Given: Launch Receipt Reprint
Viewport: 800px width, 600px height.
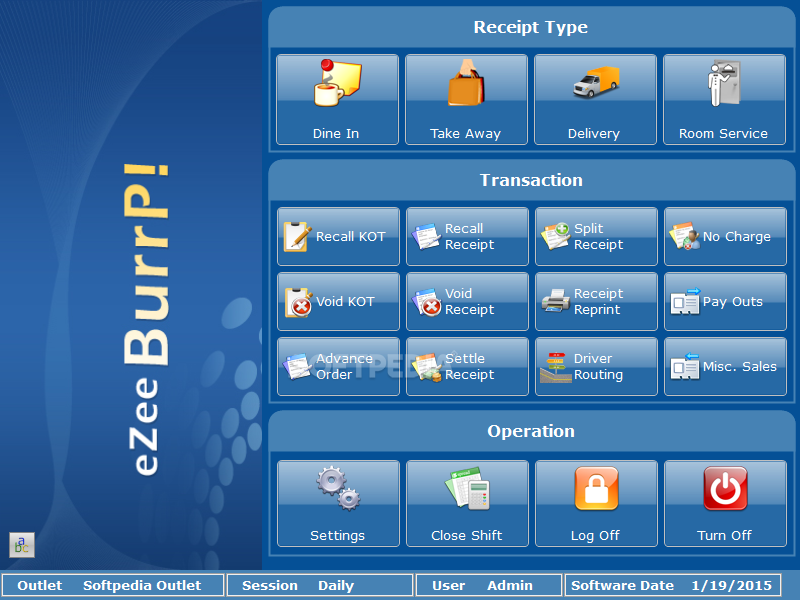Looking at the screenshot, I should pos(596,302).
